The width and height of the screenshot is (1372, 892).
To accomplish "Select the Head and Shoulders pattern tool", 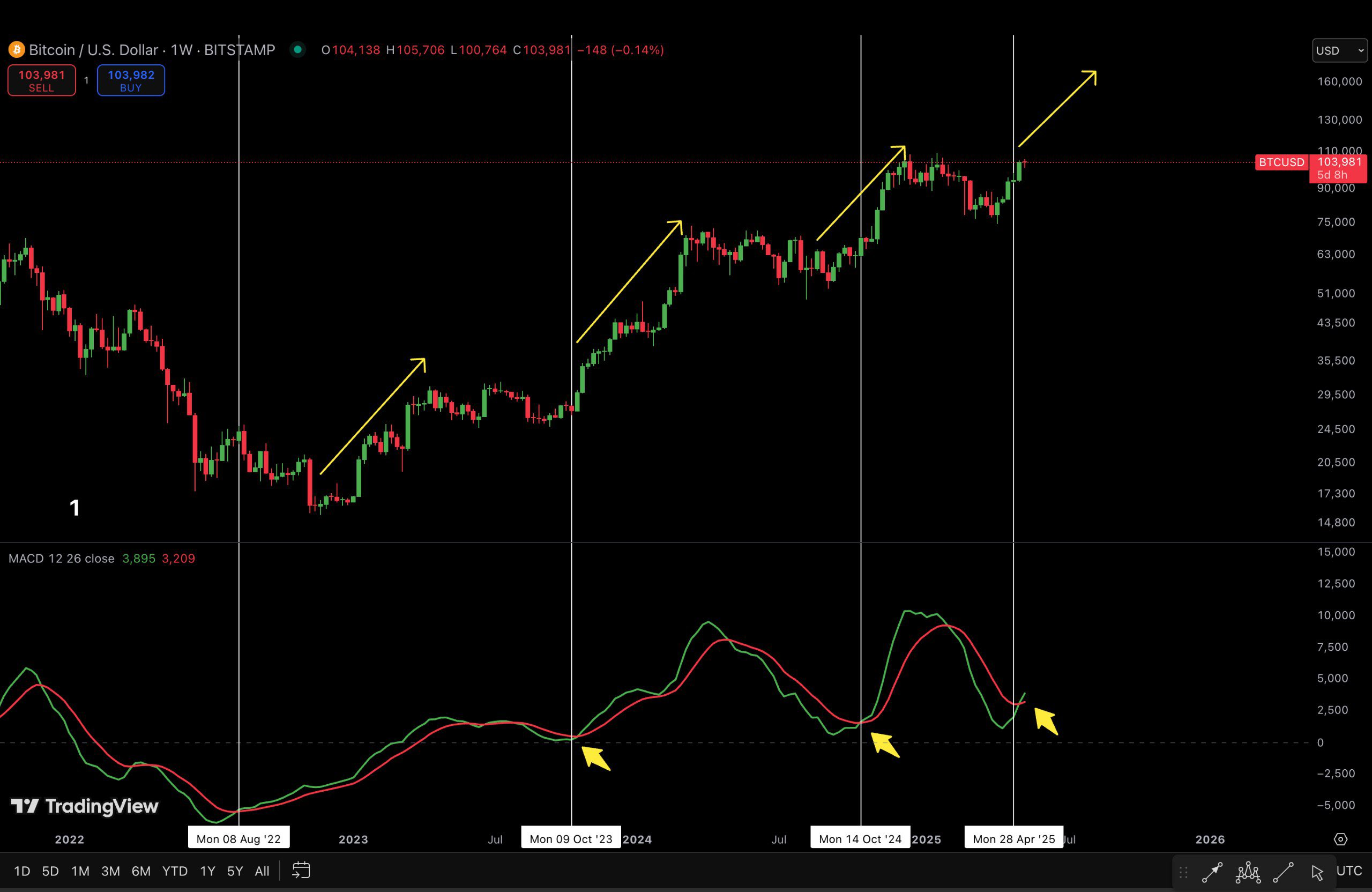I will (1248, 872).
